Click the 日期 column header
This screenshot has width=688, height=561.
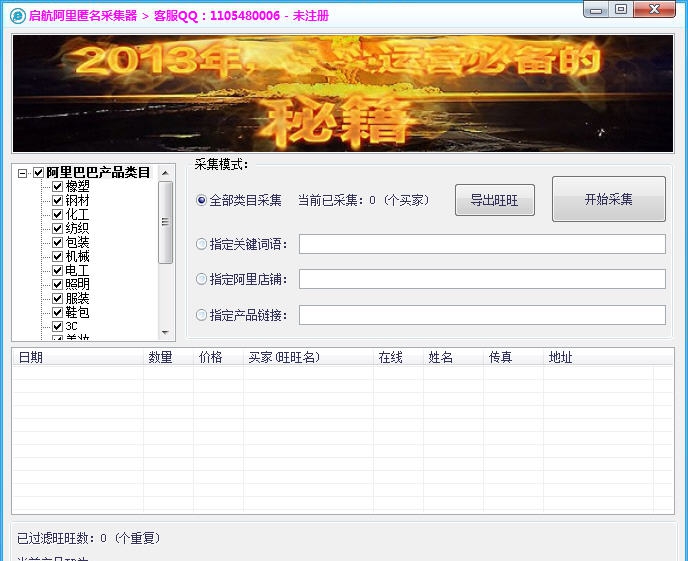click(78, 357)
